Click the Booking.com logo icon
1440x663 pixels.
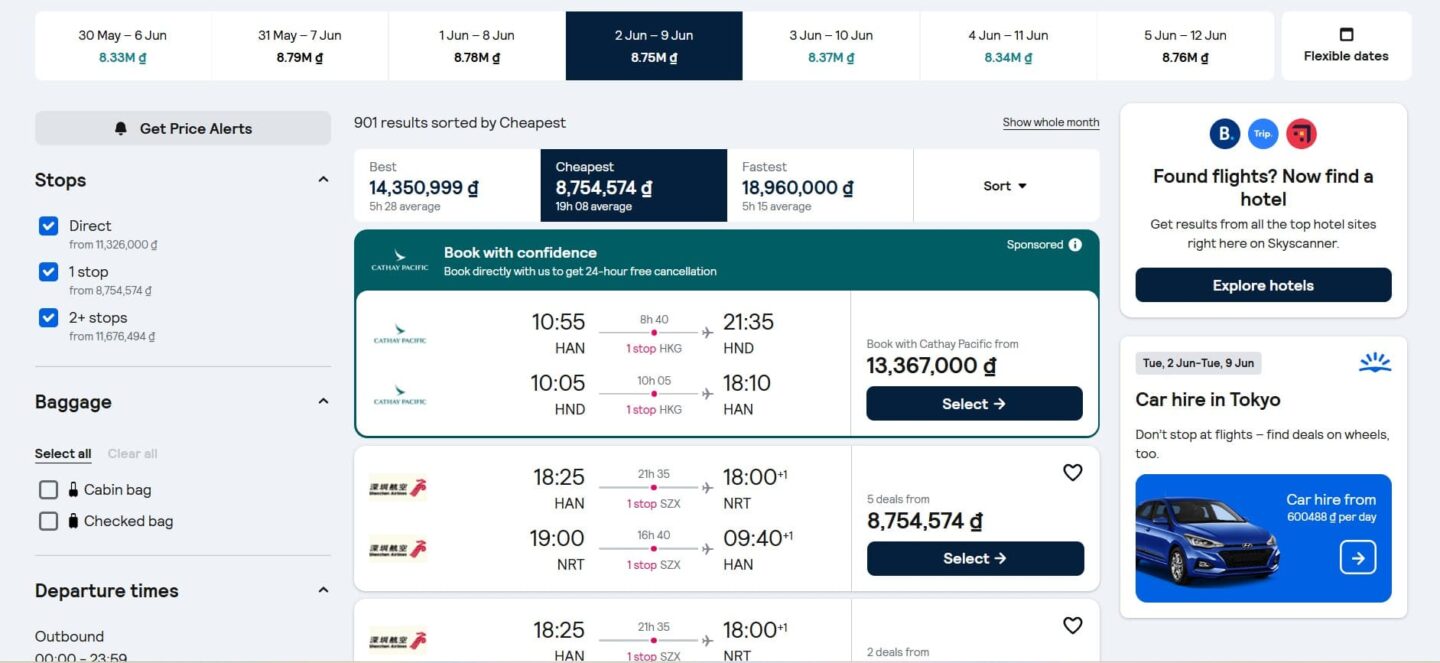(x=1225, y=134)
